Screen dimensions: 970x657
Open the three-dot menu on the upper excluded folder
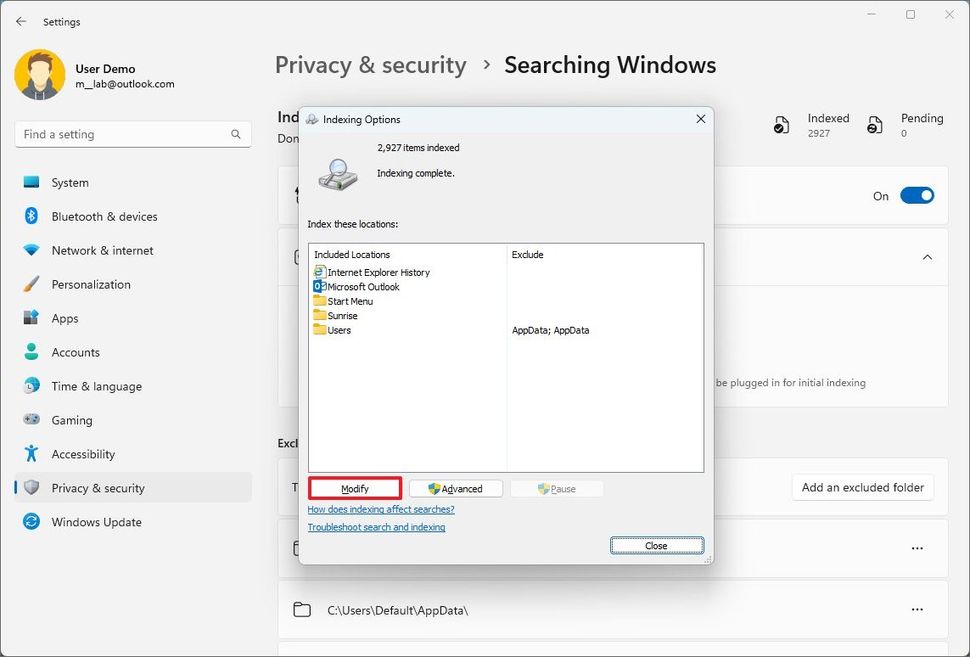[x=917, y=548]
